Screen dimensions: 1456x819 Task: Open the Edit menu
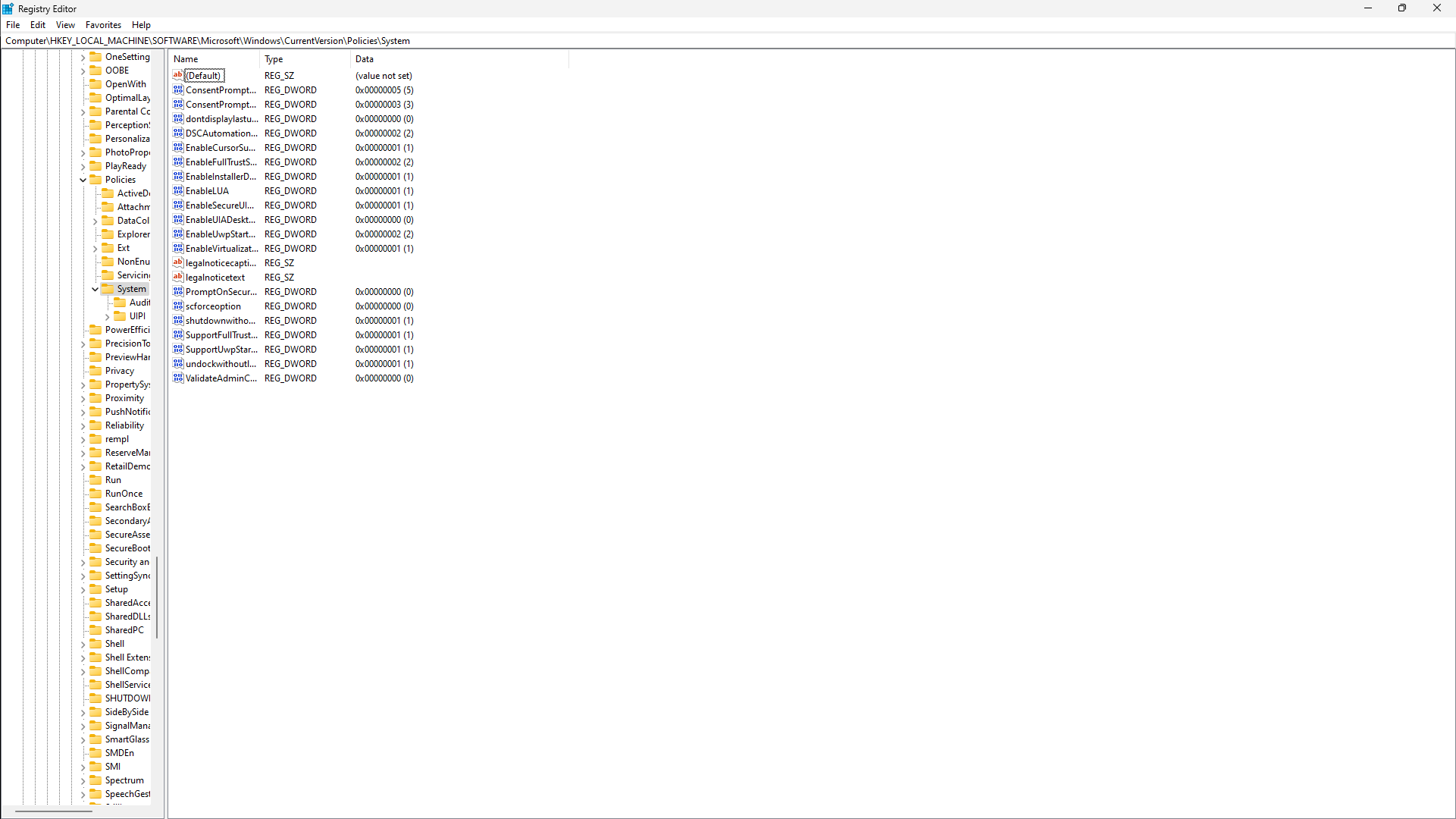pos(38,25)
